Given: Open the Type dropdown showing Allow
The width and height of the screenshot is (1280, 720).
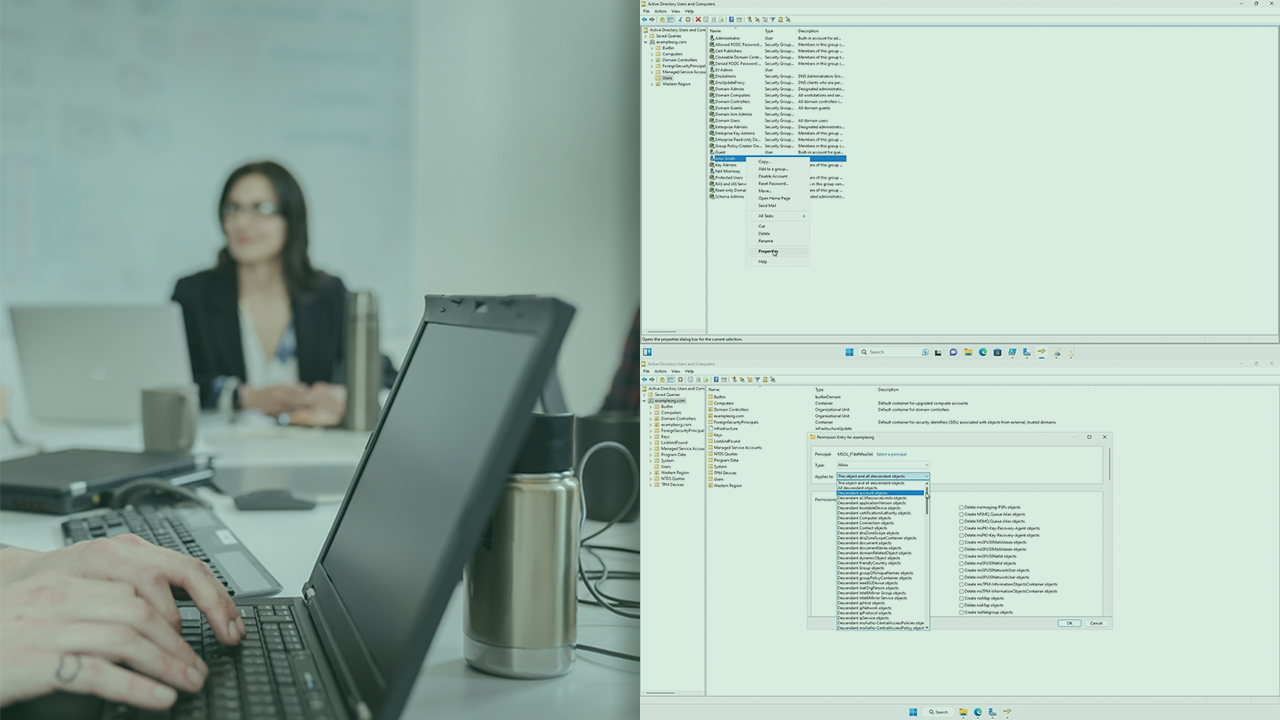Looking at the screenshot, I should [883, 465].
